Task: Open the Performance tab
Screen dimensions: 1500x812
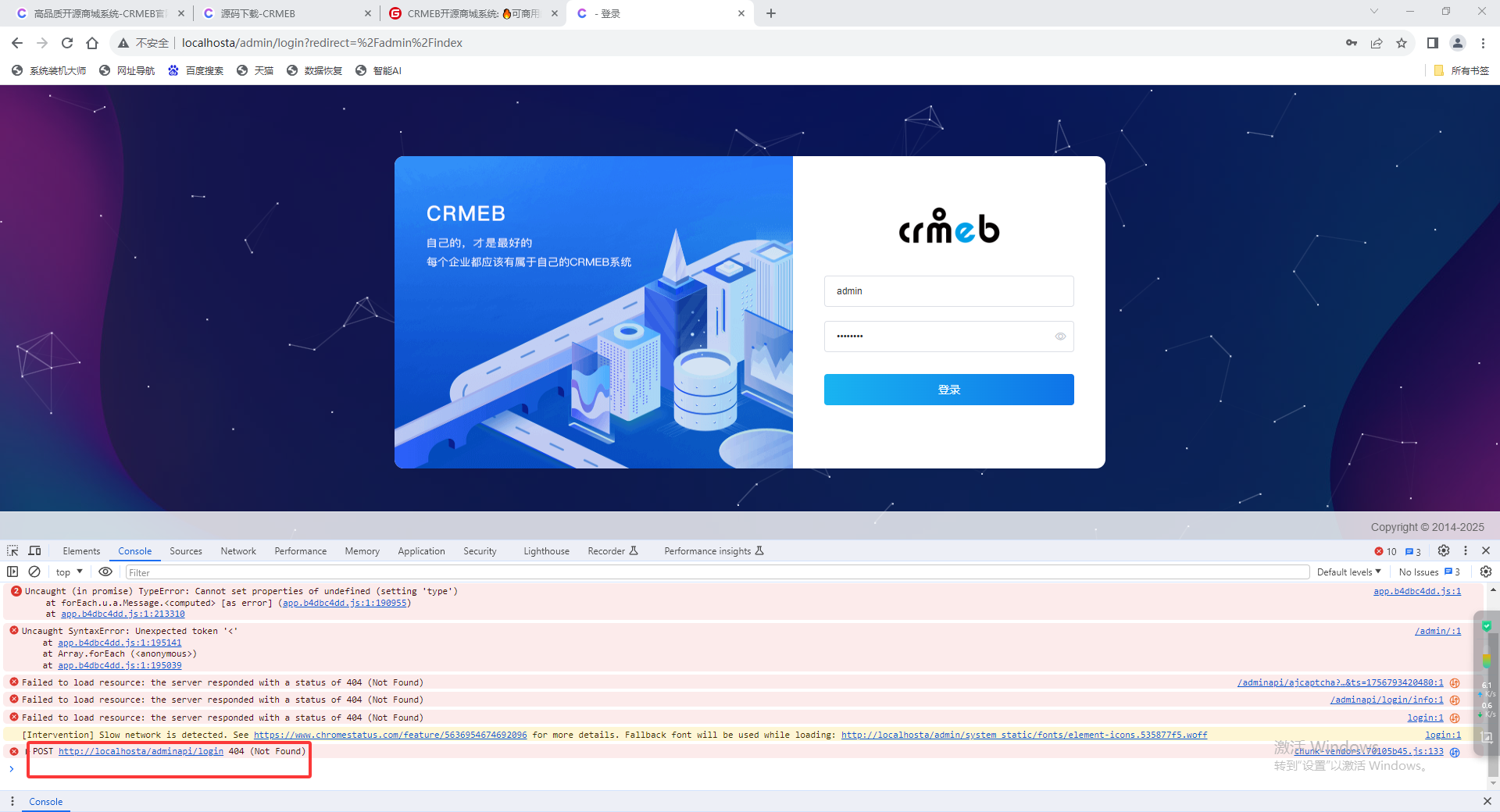Action: coord(301,551)
